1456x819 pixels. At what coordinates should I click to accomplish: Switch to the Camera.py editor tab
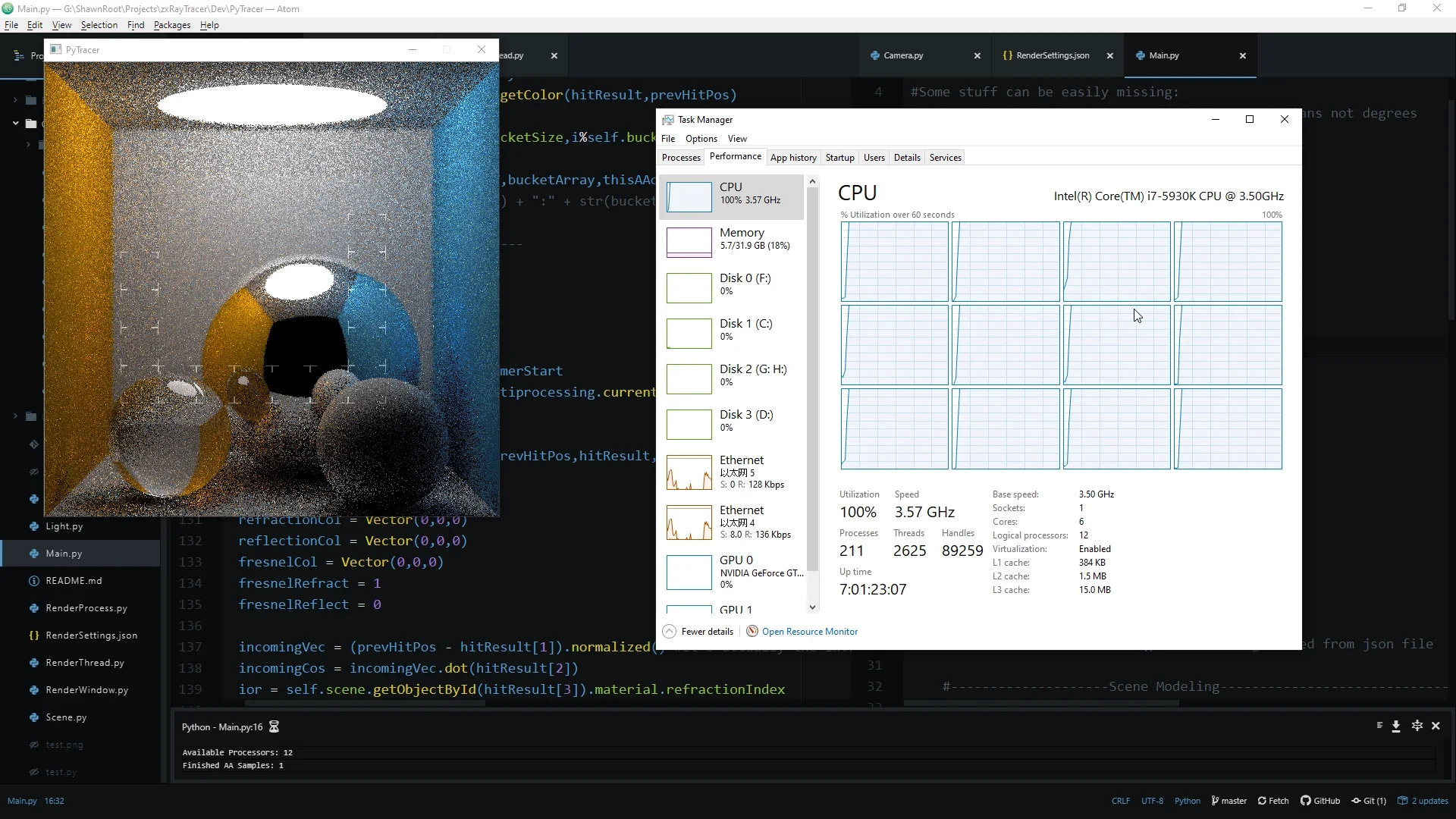tap(904, 55)
